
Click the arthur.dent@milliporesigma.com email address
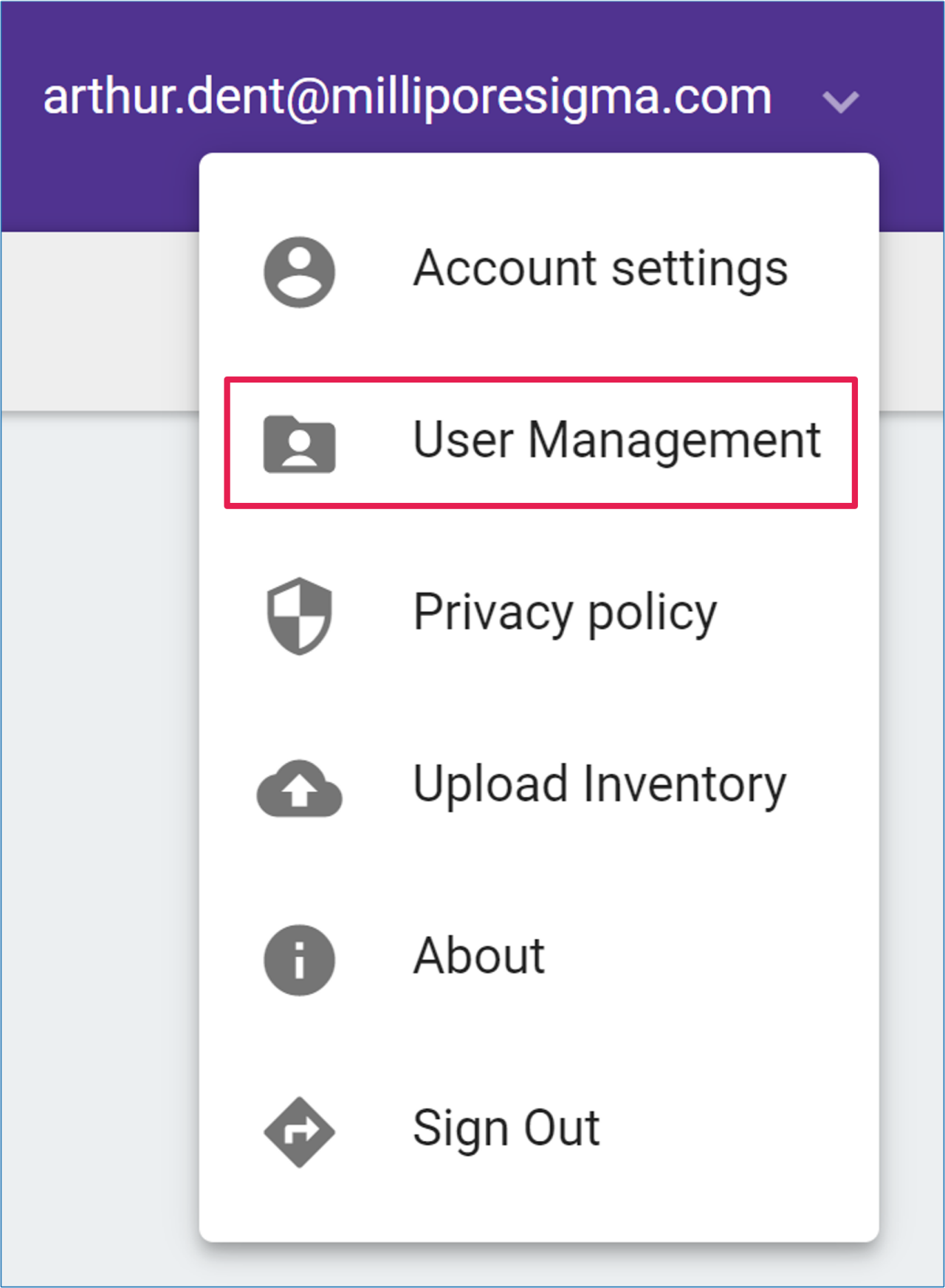pos(407,97)
